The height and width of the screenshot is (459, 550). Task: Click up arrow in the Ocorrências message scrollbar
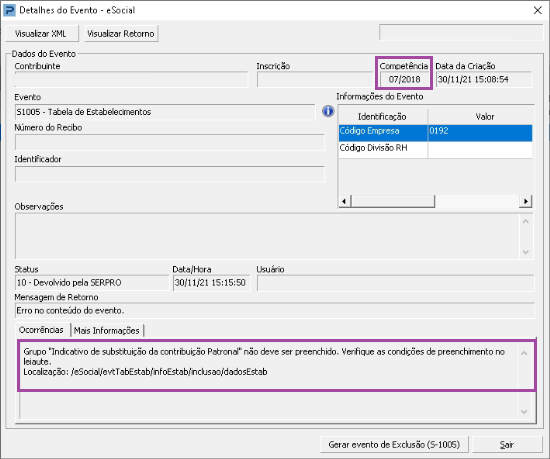(x=524, y=353)
